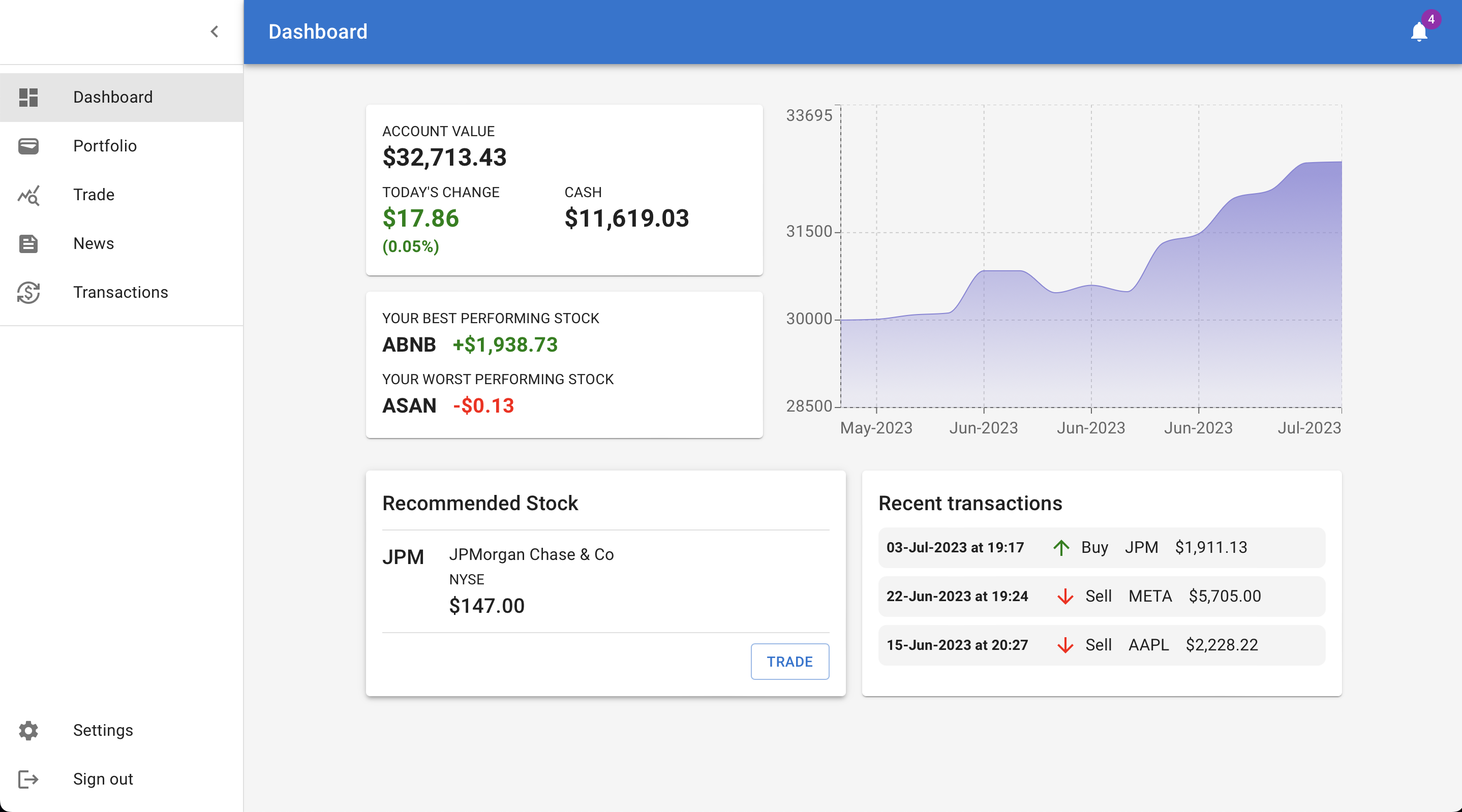Click the JPMorgan Chase & Co company name
This screenshot has width=1462, height=812.
tap(531, 554)
